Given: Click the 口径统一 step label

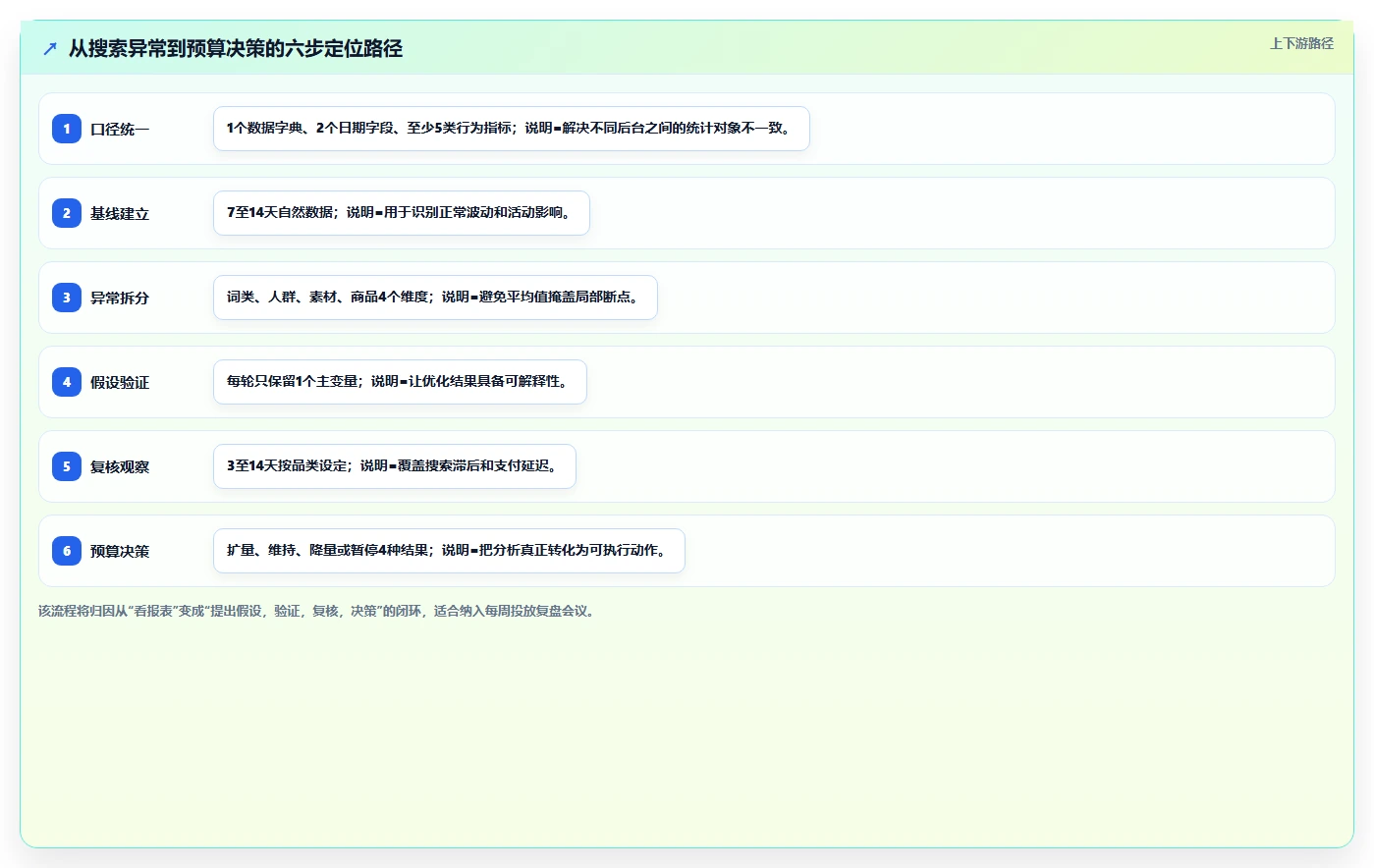Looking at the screenshot, I should (120, 129).
